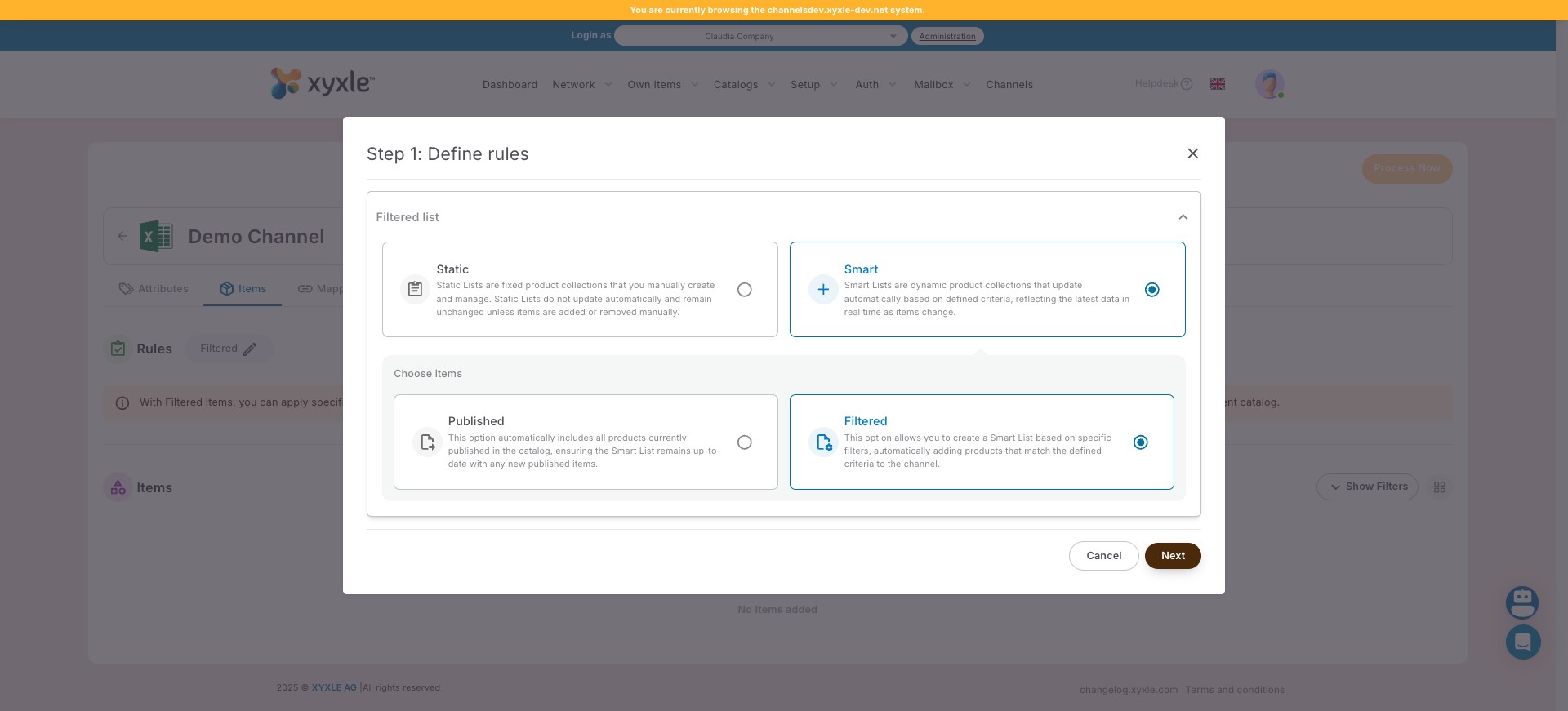The height and width of the screenshot is (711, 1568).
Task: Open the Catalogs menu
Action: tap(735, 85)
